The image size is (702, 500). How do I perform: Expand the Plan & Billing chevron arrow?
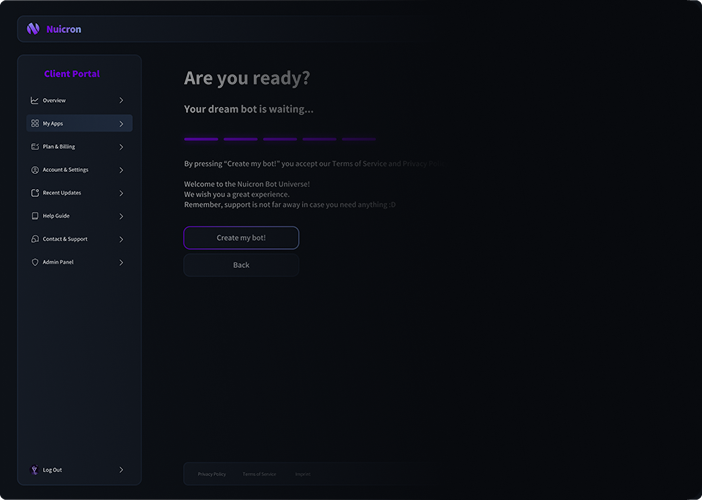pos(121,147)
